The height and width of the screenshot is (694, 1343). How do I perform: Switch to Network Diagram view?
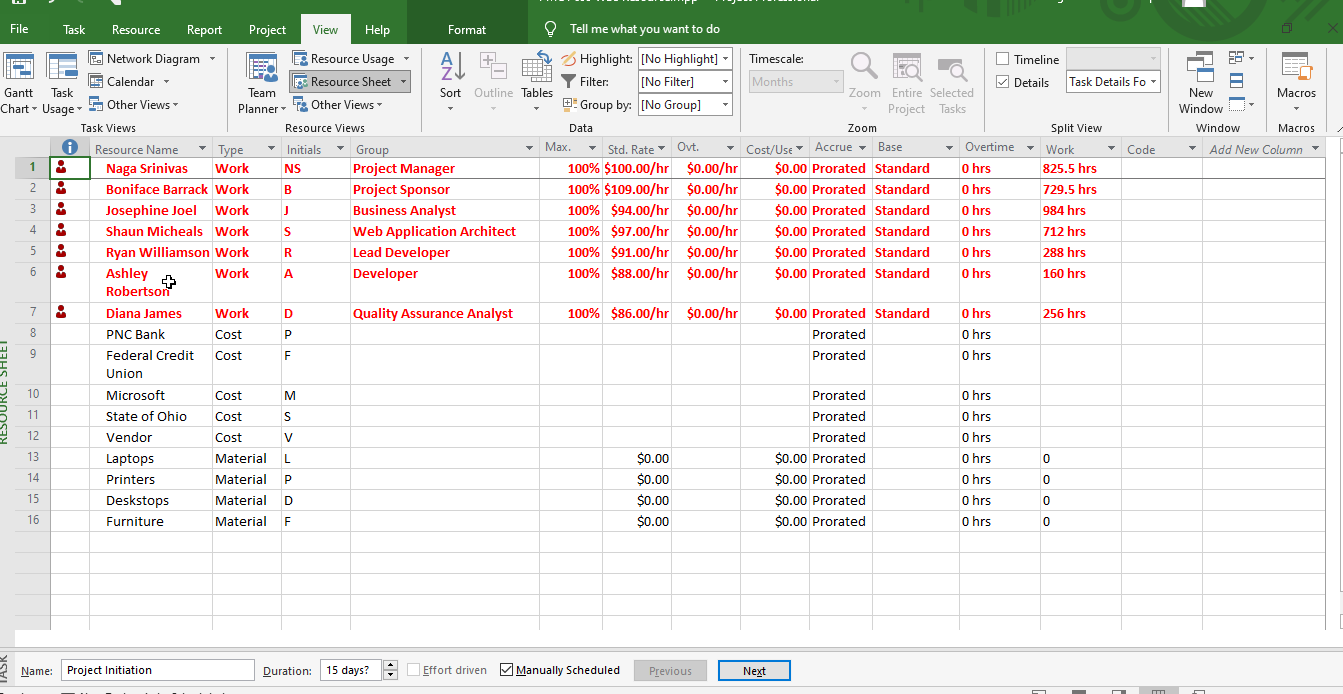pyautogui.click(x=152, y=59)
